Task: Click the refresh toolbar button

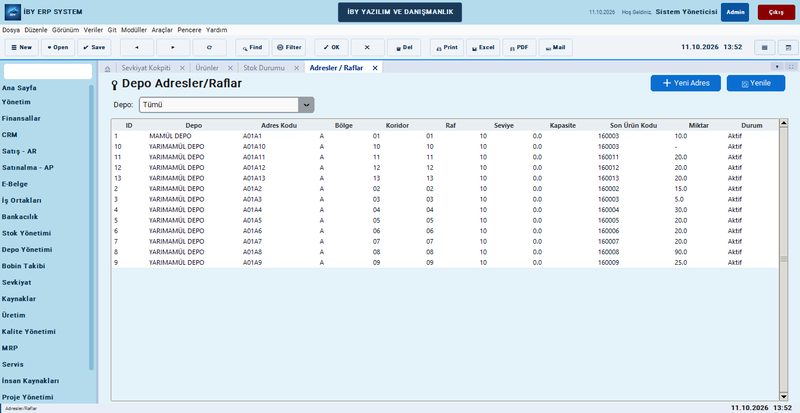Action: [209, 47]
